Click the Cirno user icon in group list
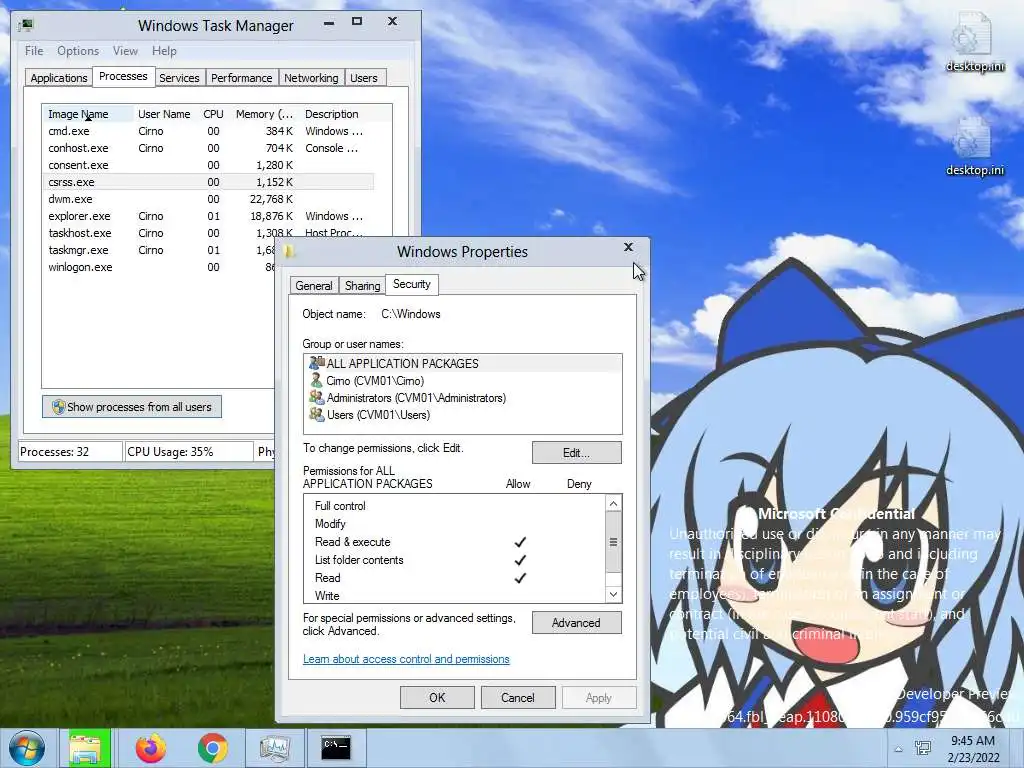 point(317,380)
